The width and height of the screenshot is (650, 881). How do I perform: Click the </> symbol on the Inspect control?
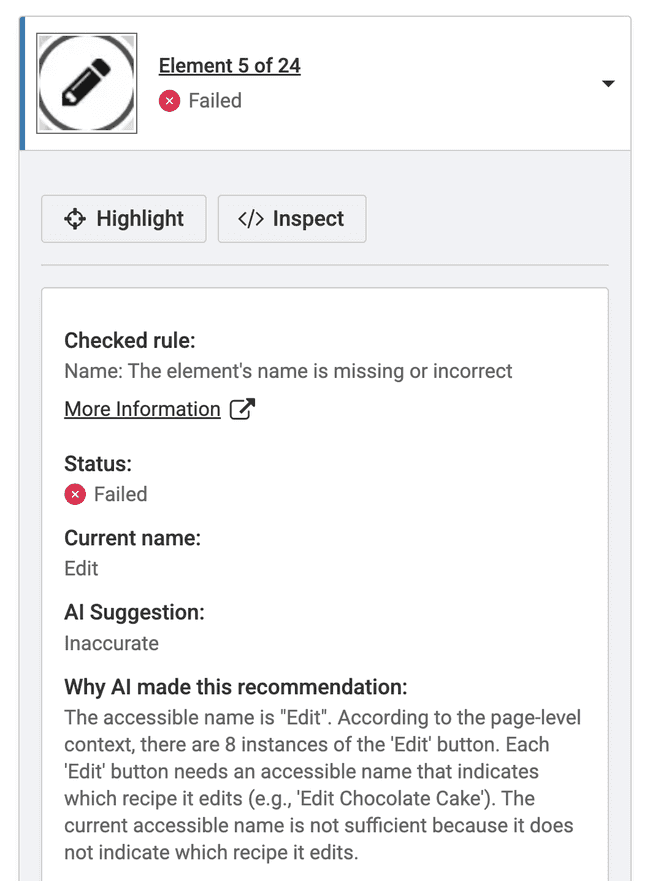coord(252,218)
